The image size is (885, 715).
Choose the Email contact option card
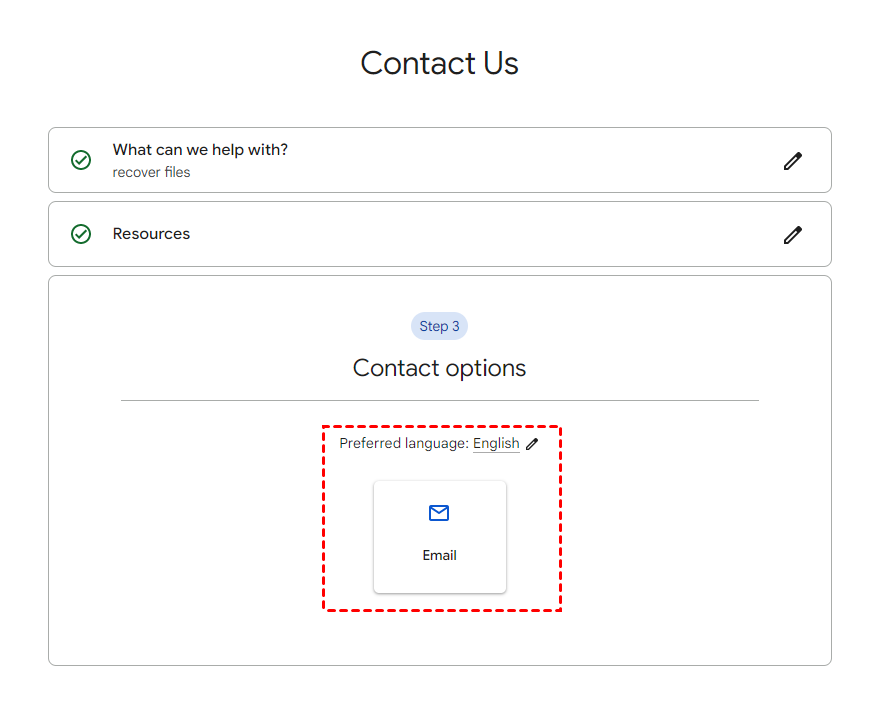tap(440, 537)
